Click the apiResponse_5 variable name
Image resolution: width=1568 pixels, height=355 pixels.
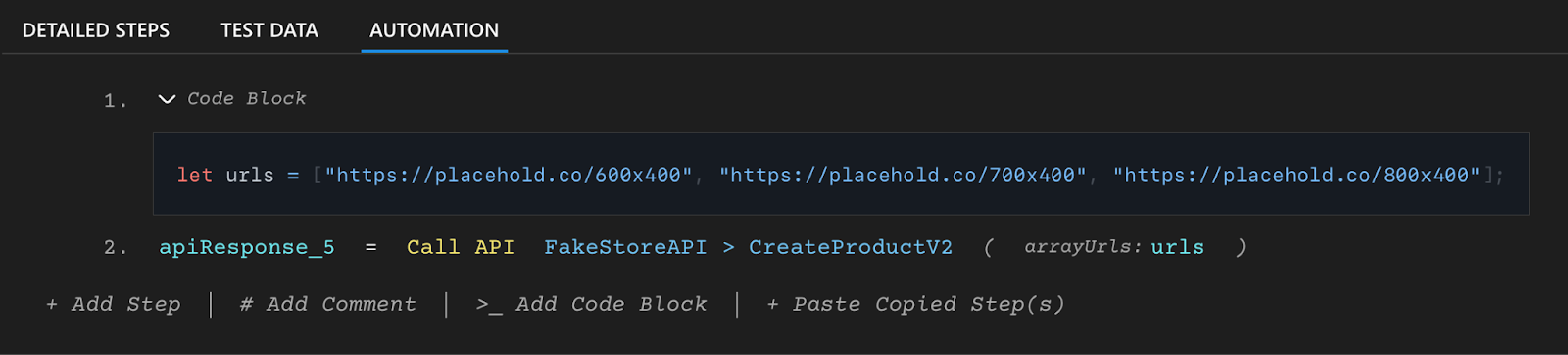pos(247,248)
